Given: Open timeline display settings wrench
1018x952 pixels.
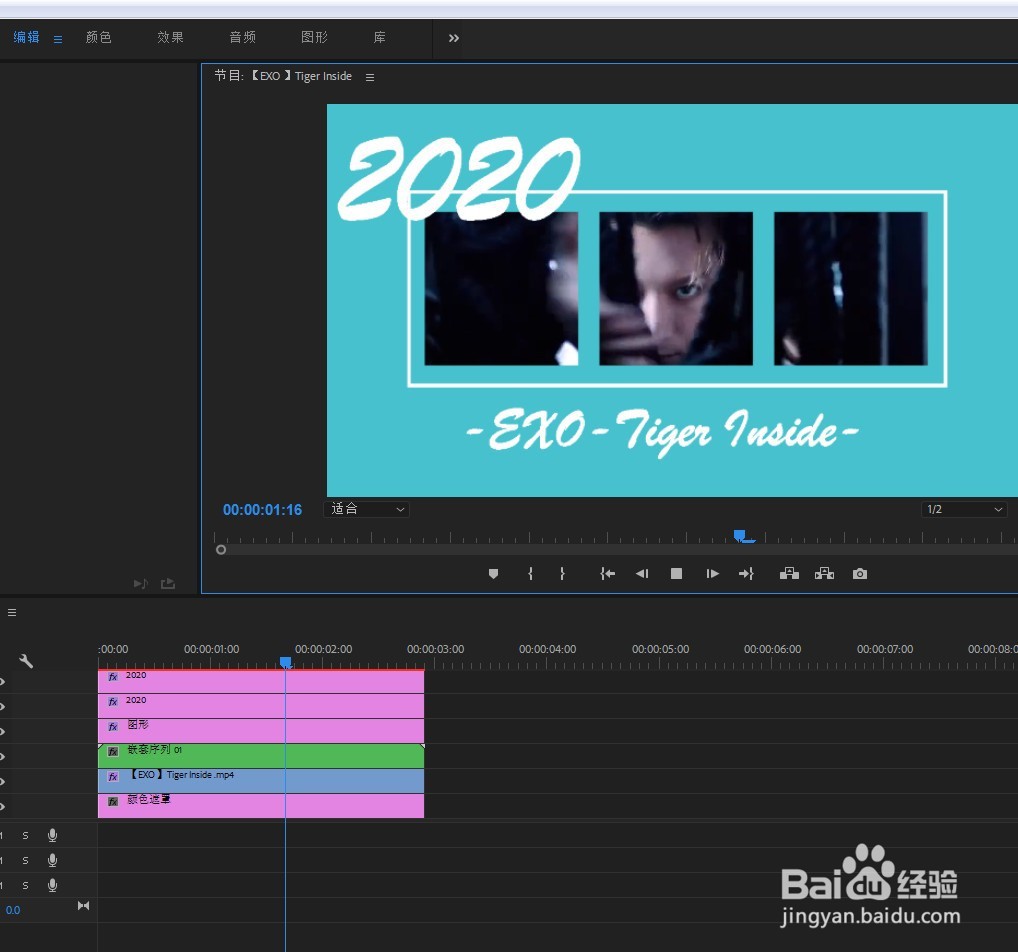Looking at the screenshot, I should (x=26, y=661).
